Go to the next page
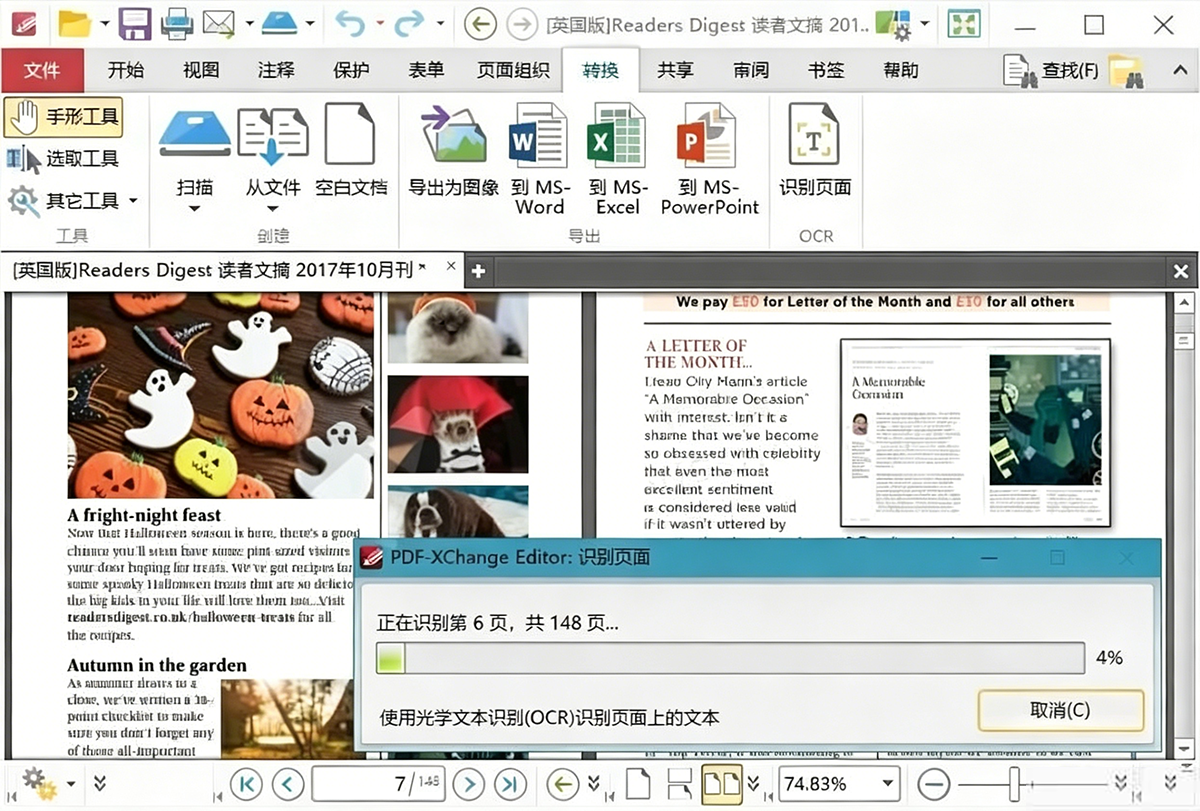This screenshot has width=1200, height=811. [469, 783]
